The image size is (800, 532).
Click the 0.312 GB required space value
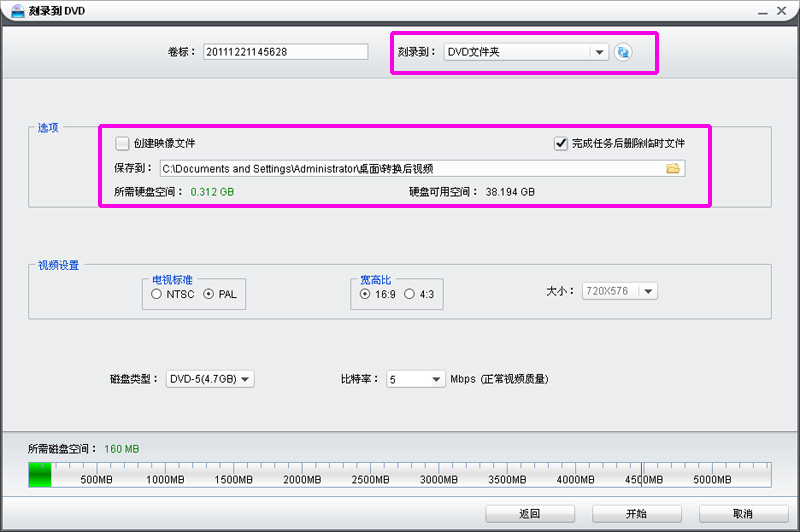(212, 192)
